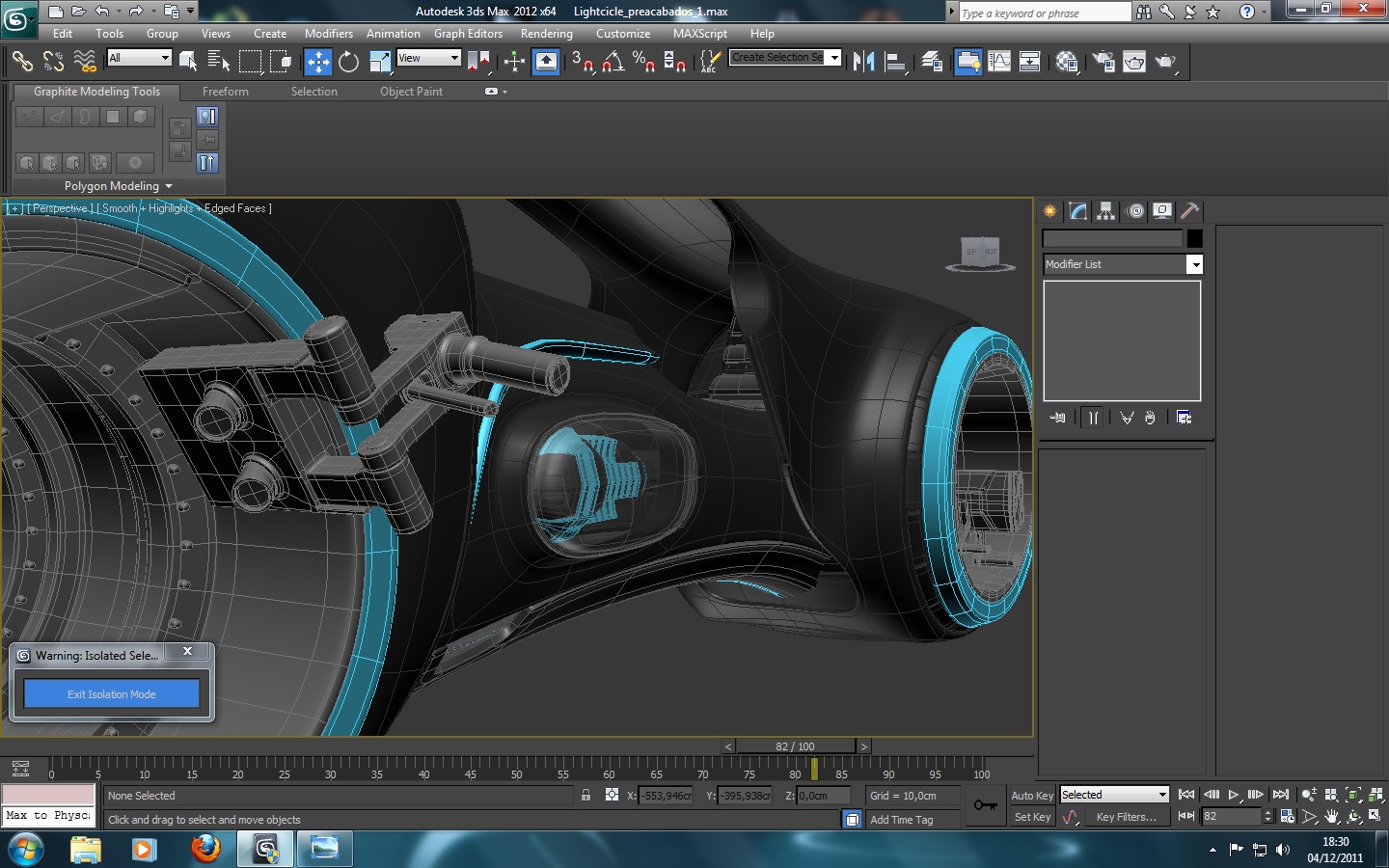Click the Mirror tool in main toolbar

pyautogui.click(x=863, y=62)
